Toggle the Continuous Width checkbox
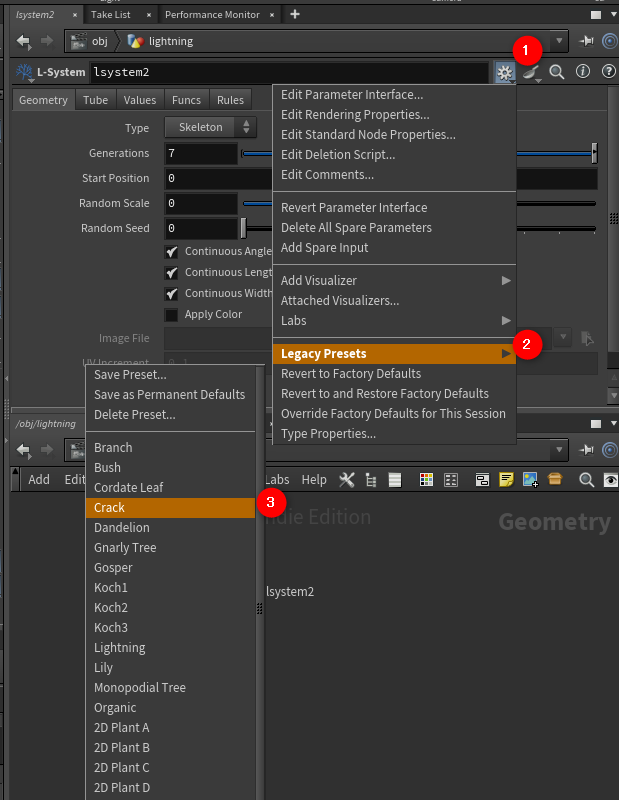Screen dimensions: 619x800 171,293
